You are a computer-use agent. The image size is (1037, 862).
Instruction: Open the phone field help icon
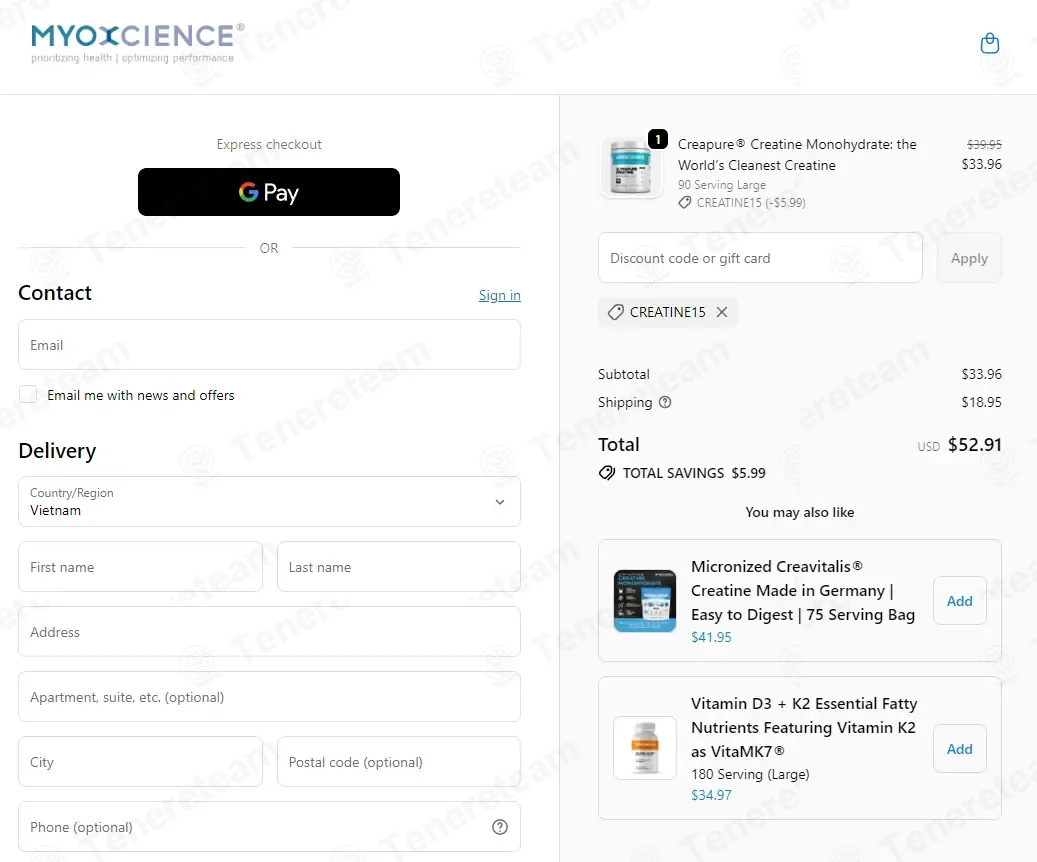tap(500, 827)
